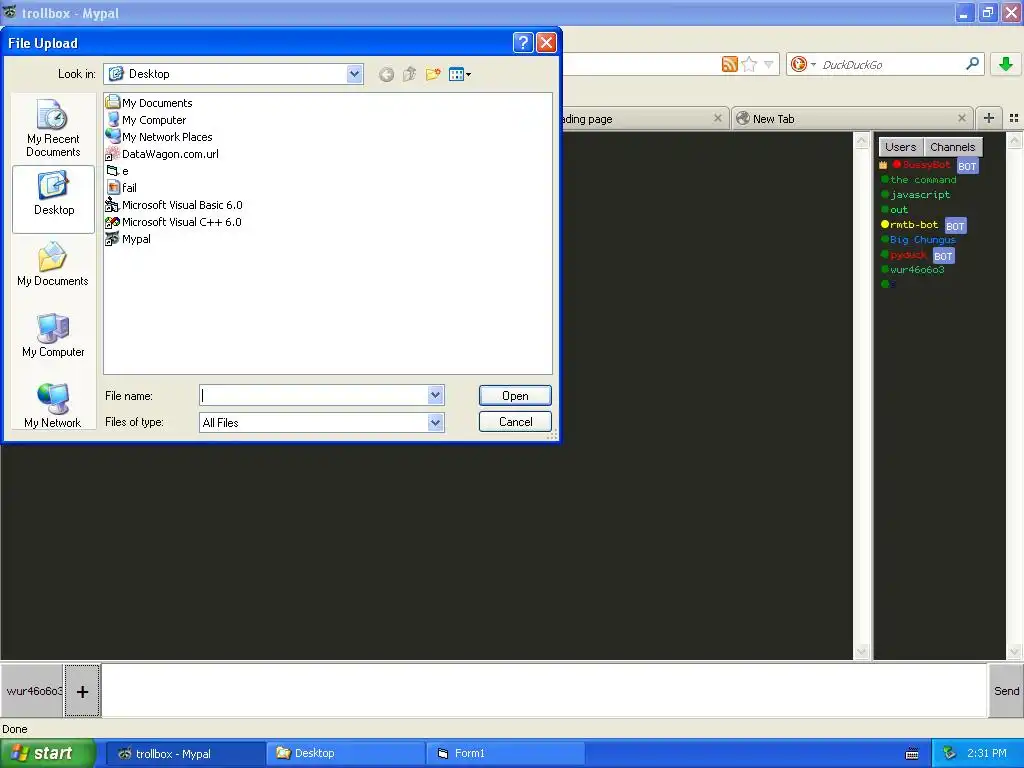Go to My Documents in the places bar

pyautogui.click(x=53, y=264)
